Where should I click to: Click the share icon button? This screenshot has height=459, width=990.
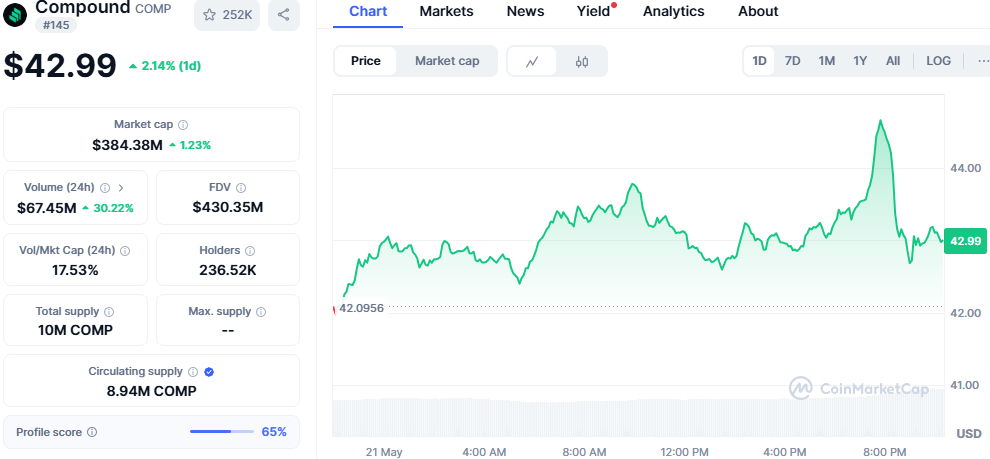(x=284, y=15)
